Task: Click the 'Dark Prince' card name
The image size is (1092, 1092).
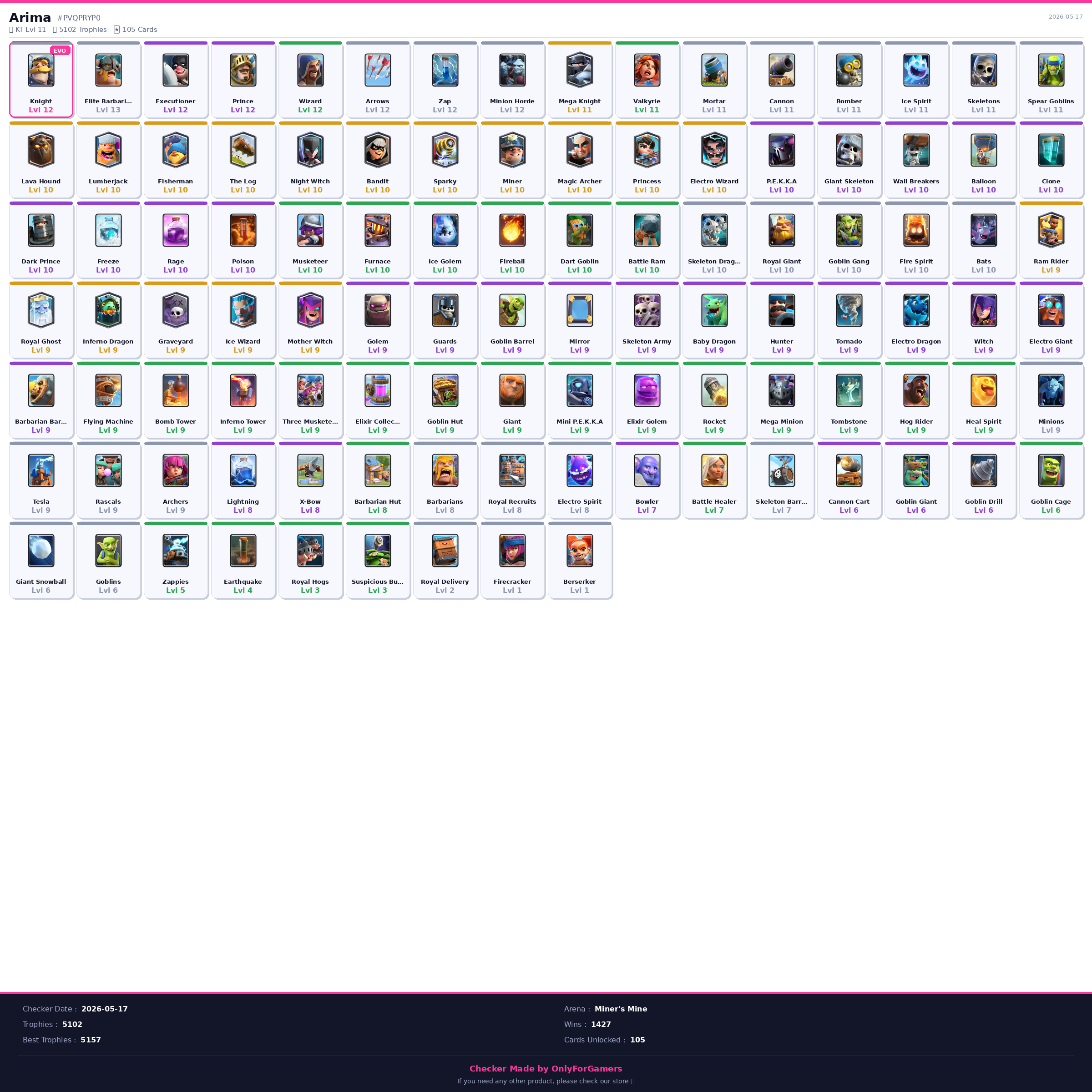Action: [41, 262]
